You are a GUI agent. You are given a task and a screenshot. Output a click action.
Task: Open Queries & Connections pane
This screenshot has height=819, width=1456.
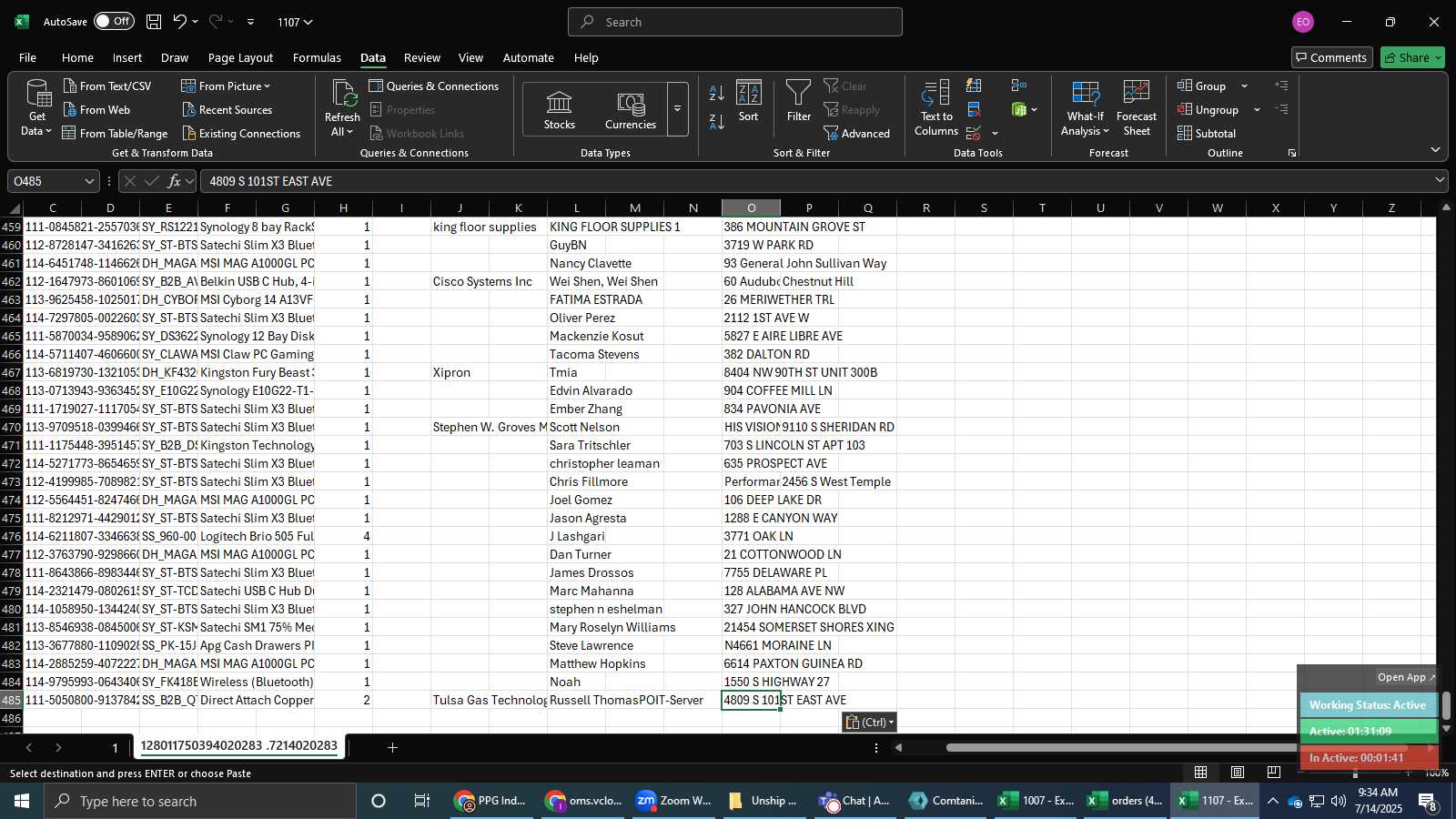tap(434, 86)
